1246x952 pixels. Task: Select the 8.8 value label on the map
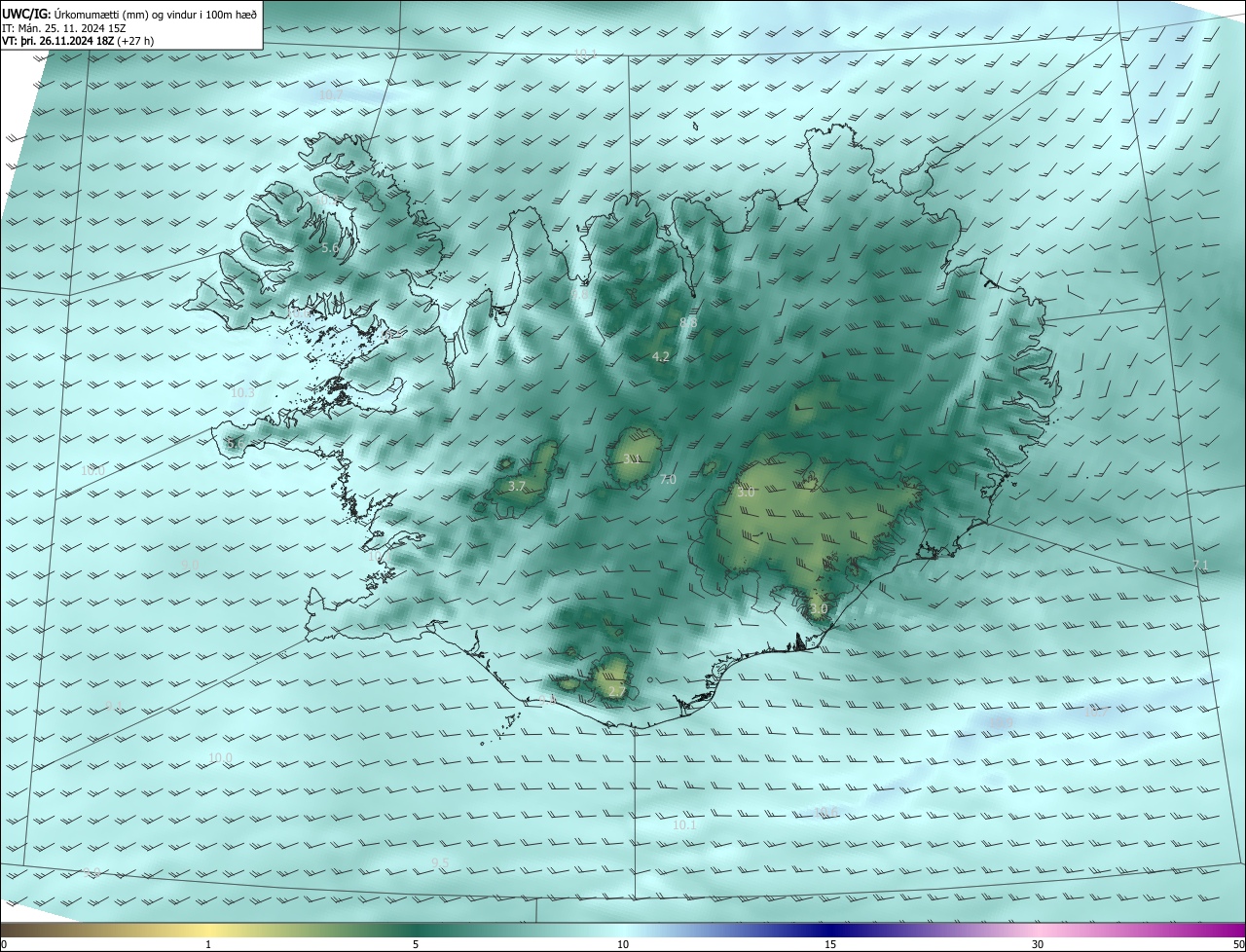[688, 322]
